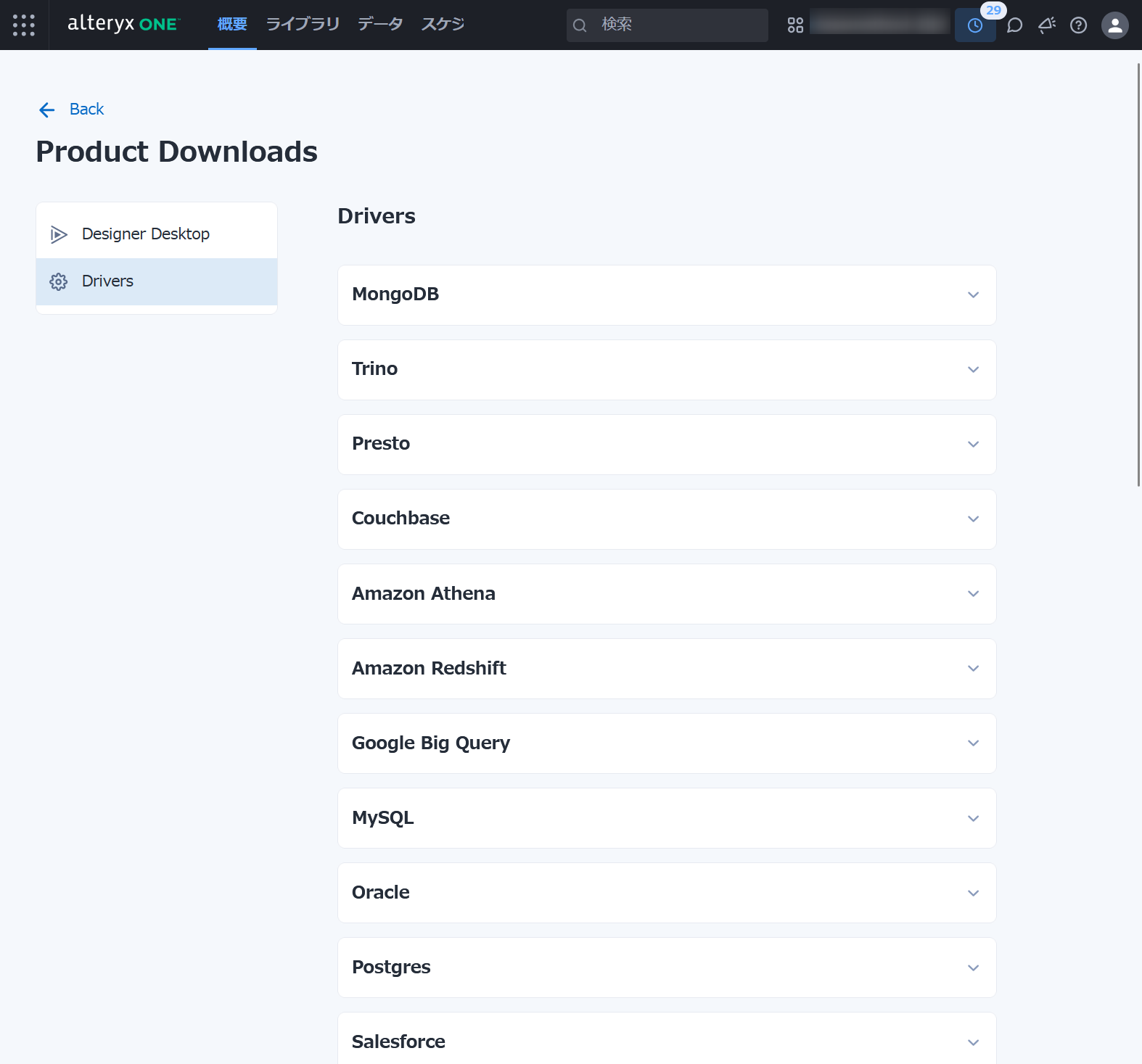Image resolution: width=1142 pixels, height=1064 pixels.
Task: Click the back arrow icon
Action: (47, 110)
